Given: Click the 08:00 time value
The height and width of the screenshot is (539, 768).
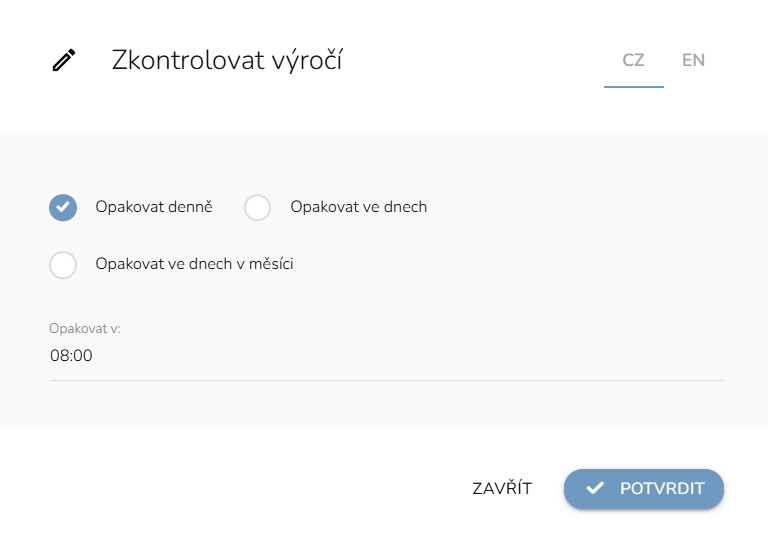Looking at the screenshot, I should click(x=71, y=356).
